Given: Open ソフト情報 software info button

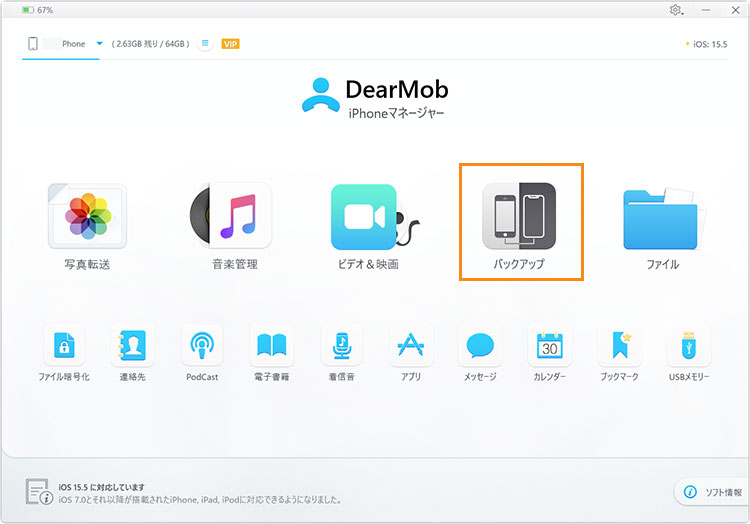Looking at the screenshot, I should [x=713, y=492].
